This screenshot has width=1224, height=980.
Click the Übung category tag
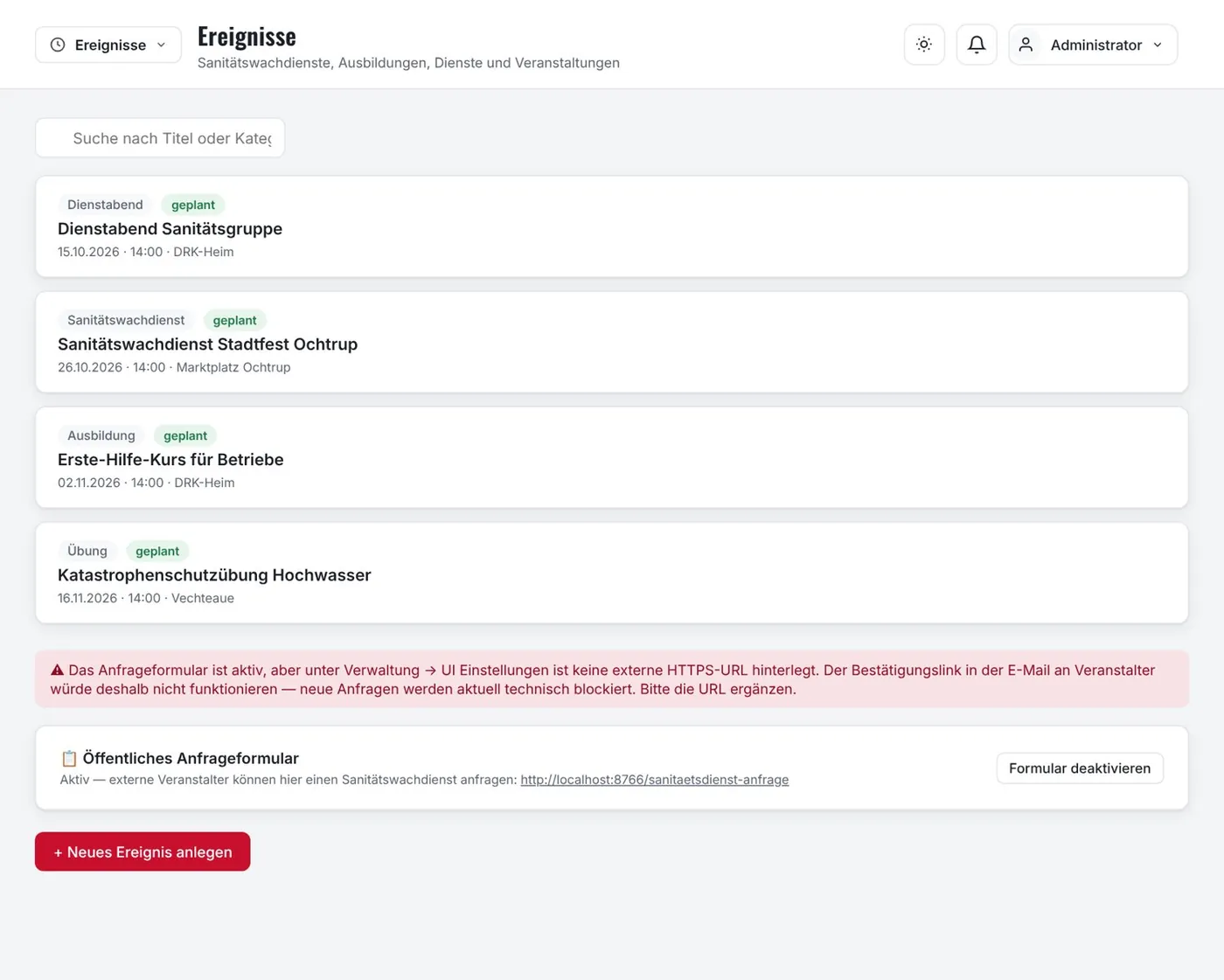tap(87, 551)
